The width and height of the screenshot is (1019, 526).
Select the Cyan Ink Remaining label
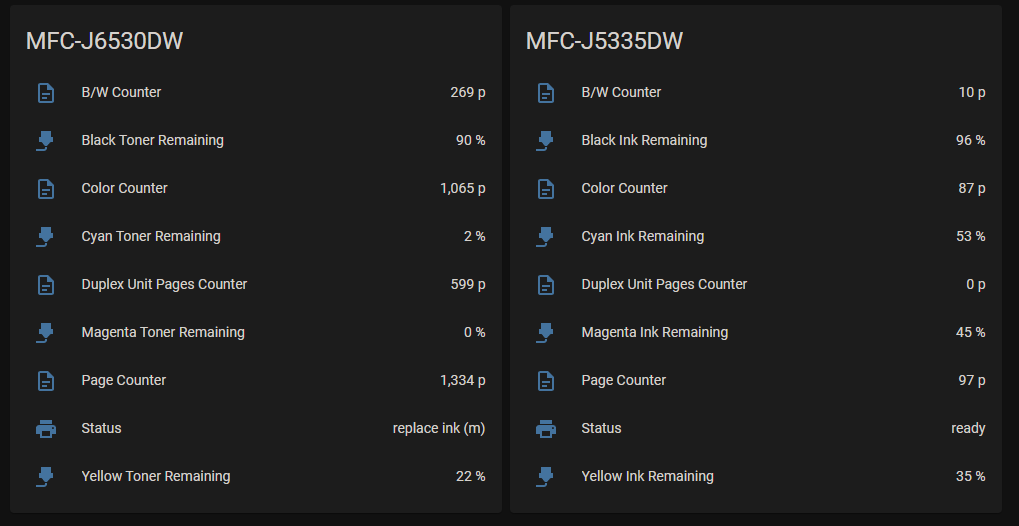[643, 236]
